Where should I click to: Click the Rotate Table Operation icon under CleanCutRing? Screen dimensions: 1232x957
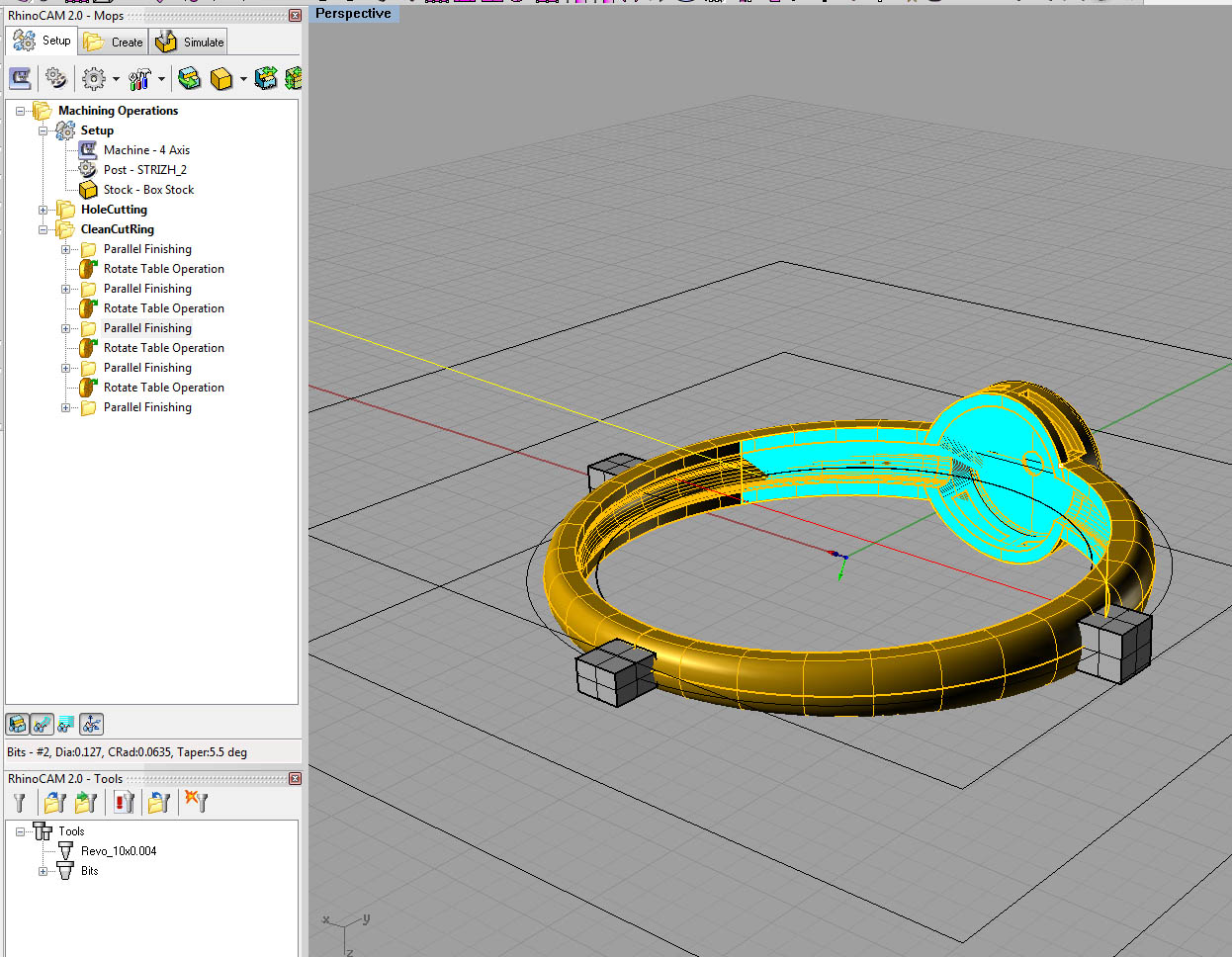(87, 269)
